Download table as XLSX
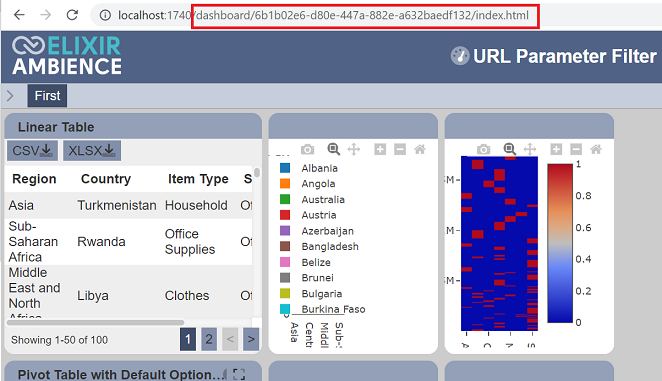 pos(92,151)
